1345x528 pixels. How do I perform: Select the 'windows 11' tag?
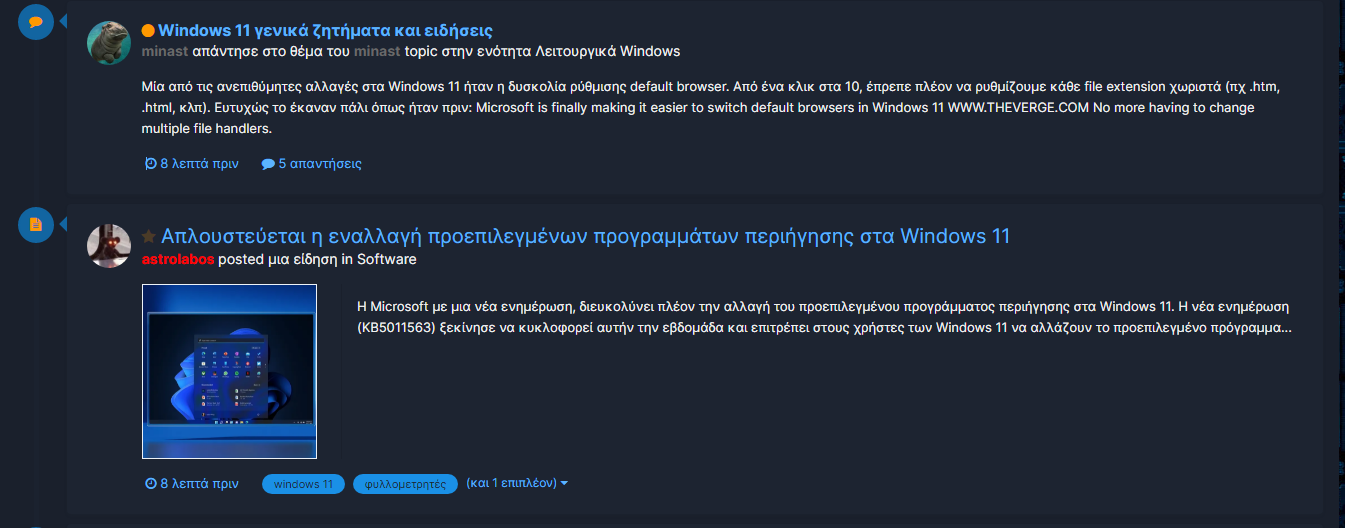303,484
